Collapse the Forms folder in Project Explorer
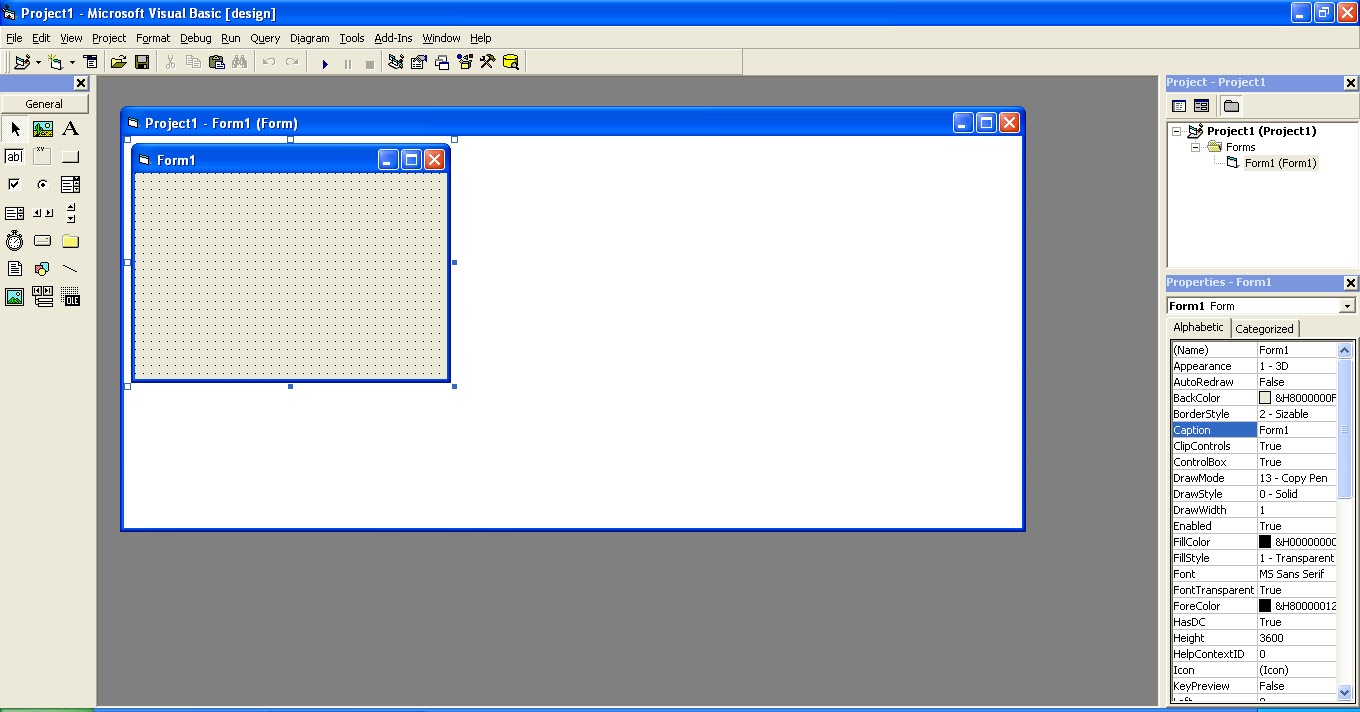This screenshot has height=712, width=1360. tap(1193, 147)
